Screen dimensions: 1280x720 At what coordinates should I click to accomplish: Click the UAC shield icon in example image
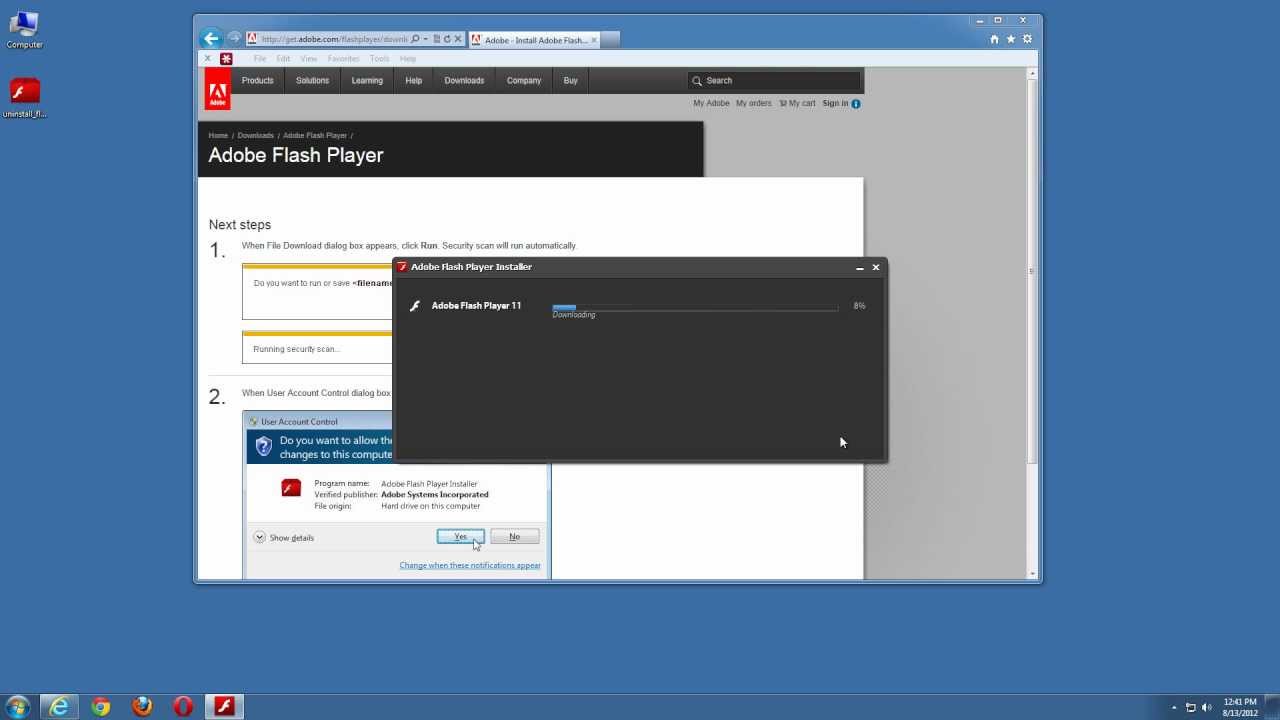pyautogui.click(x=263, y=446)
